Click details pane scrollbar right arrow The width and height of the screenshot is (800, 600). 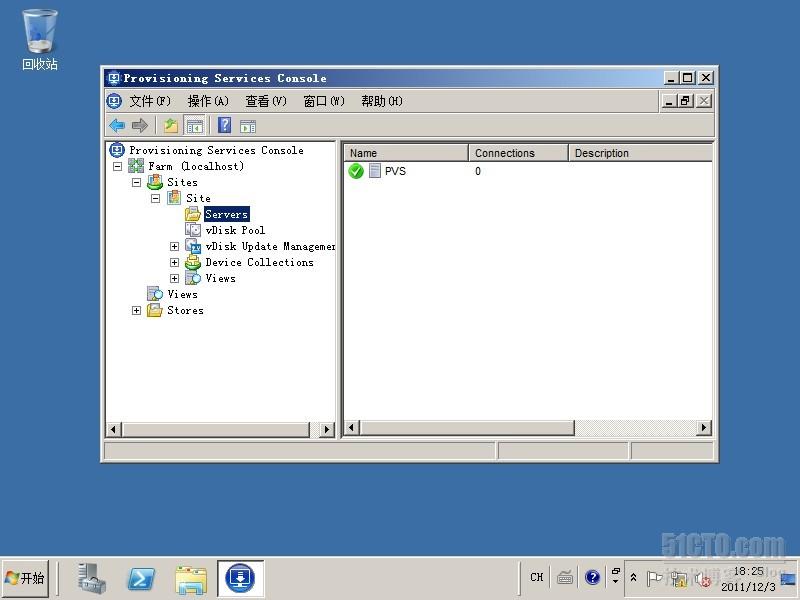(704, 428)
